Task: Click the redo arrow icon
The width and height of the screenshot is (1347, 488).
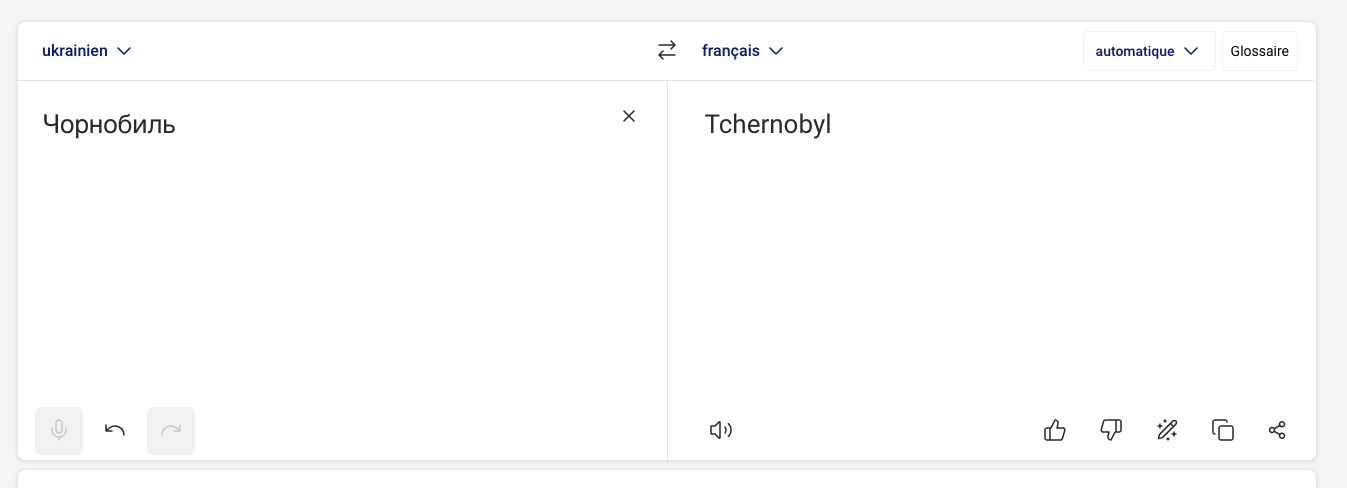Action: click(x=171, y=431)
